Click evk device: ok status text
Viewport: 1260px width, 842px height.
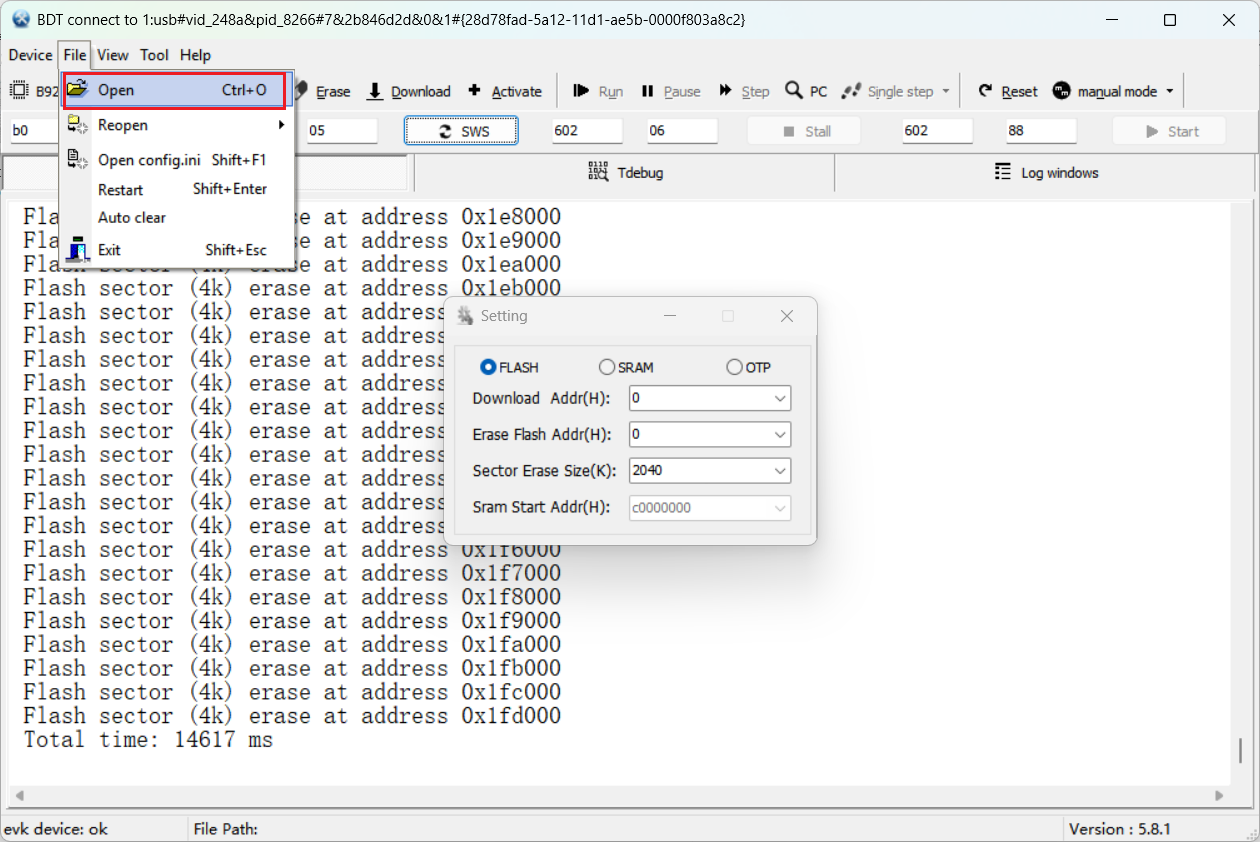click(56, 829)
